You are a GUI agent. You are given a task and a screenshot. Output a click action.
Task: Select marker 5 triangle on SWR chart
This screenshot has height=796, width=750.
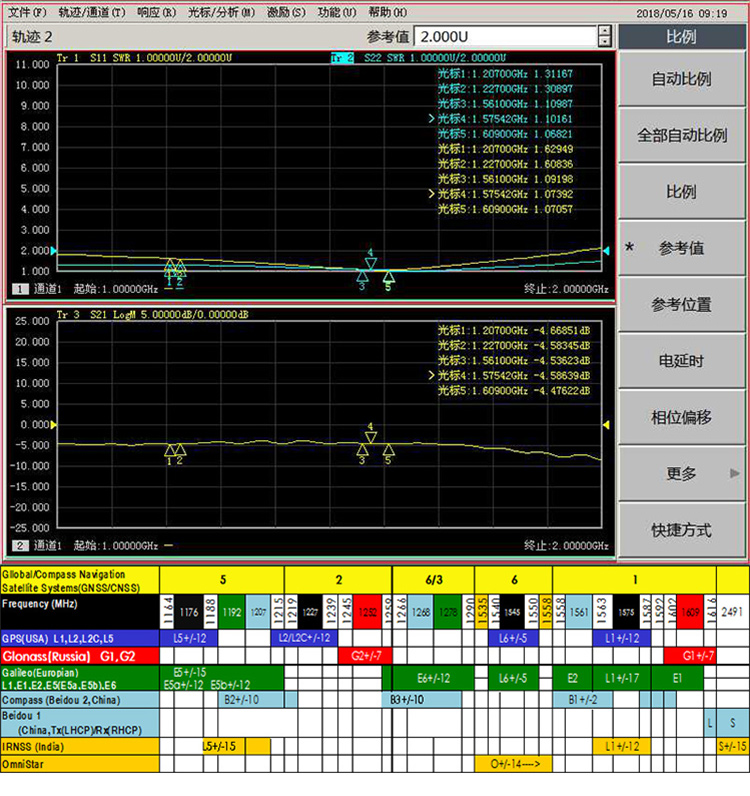coord(388,276)
